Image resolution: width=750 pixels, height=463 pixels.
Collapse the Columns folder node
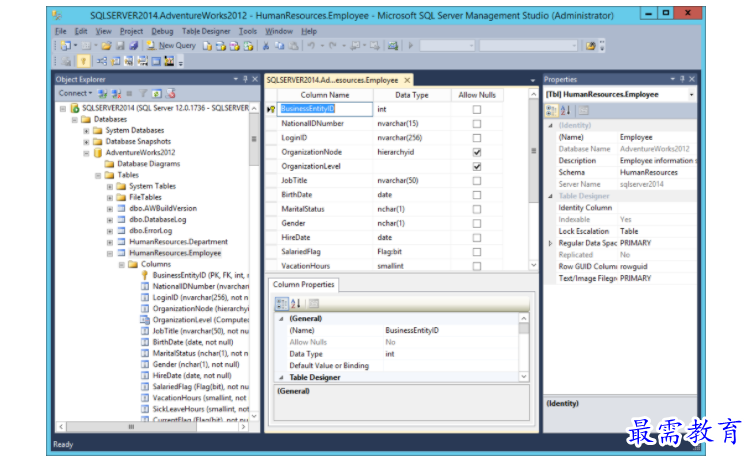pyautogui.click(x=121, y=265)
